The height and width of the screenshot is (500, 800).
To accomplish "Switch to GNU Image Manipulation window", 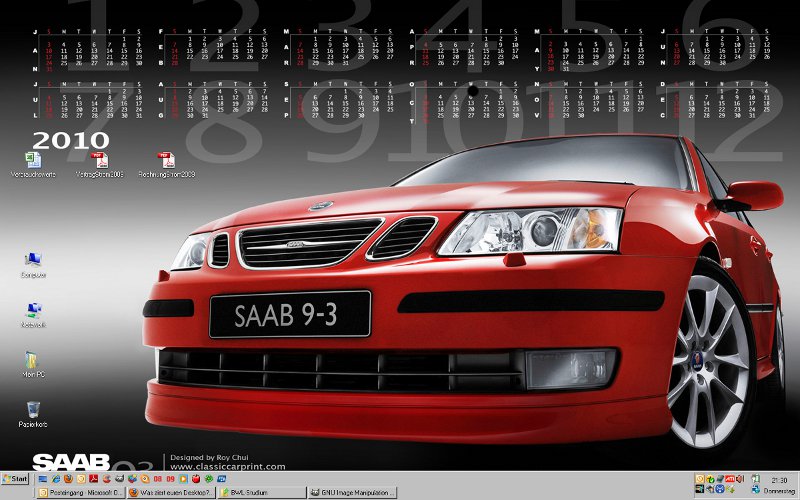I will point(352,493).
